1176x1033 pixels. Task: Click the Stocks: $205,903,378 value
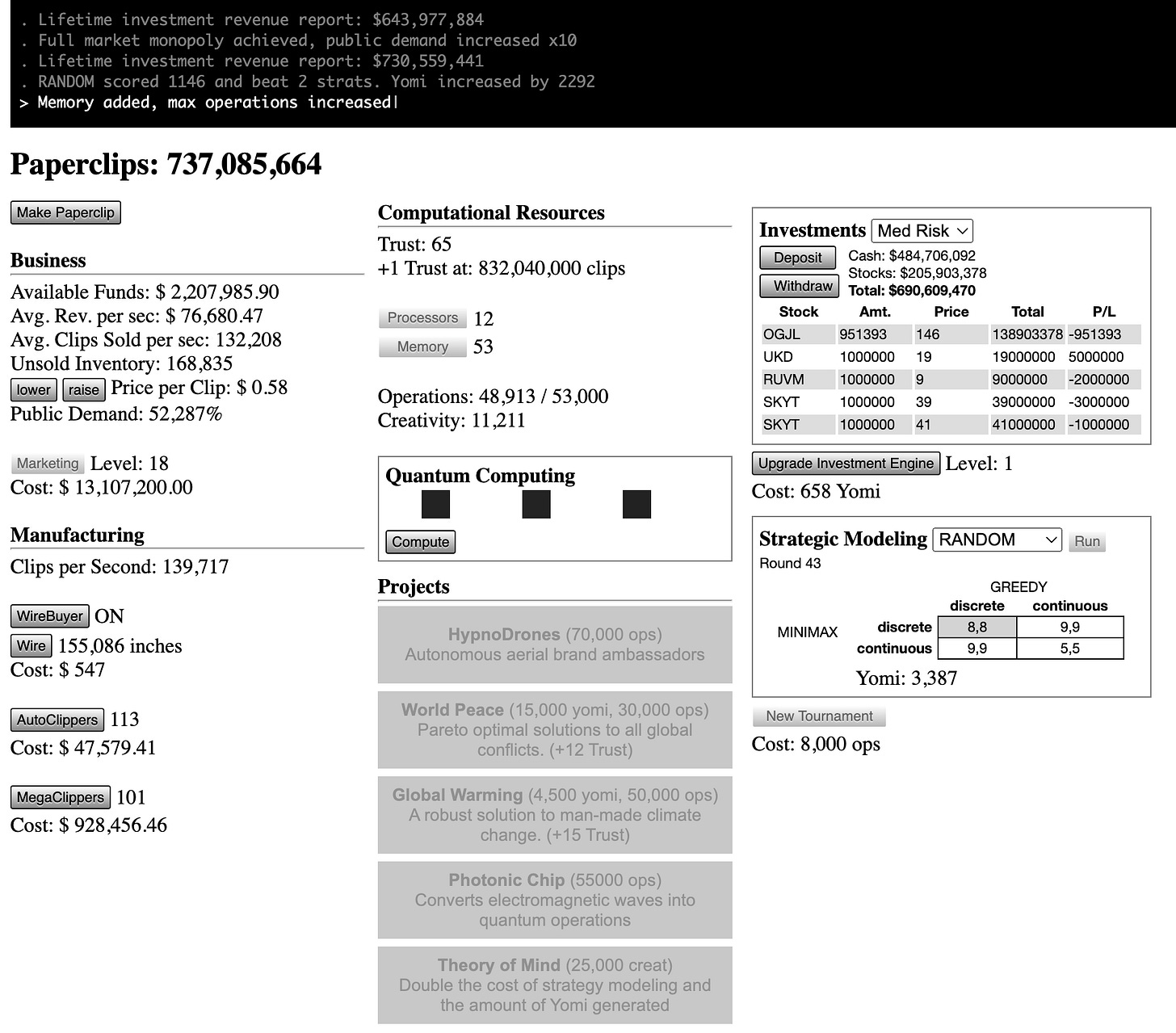click(918, 273)
